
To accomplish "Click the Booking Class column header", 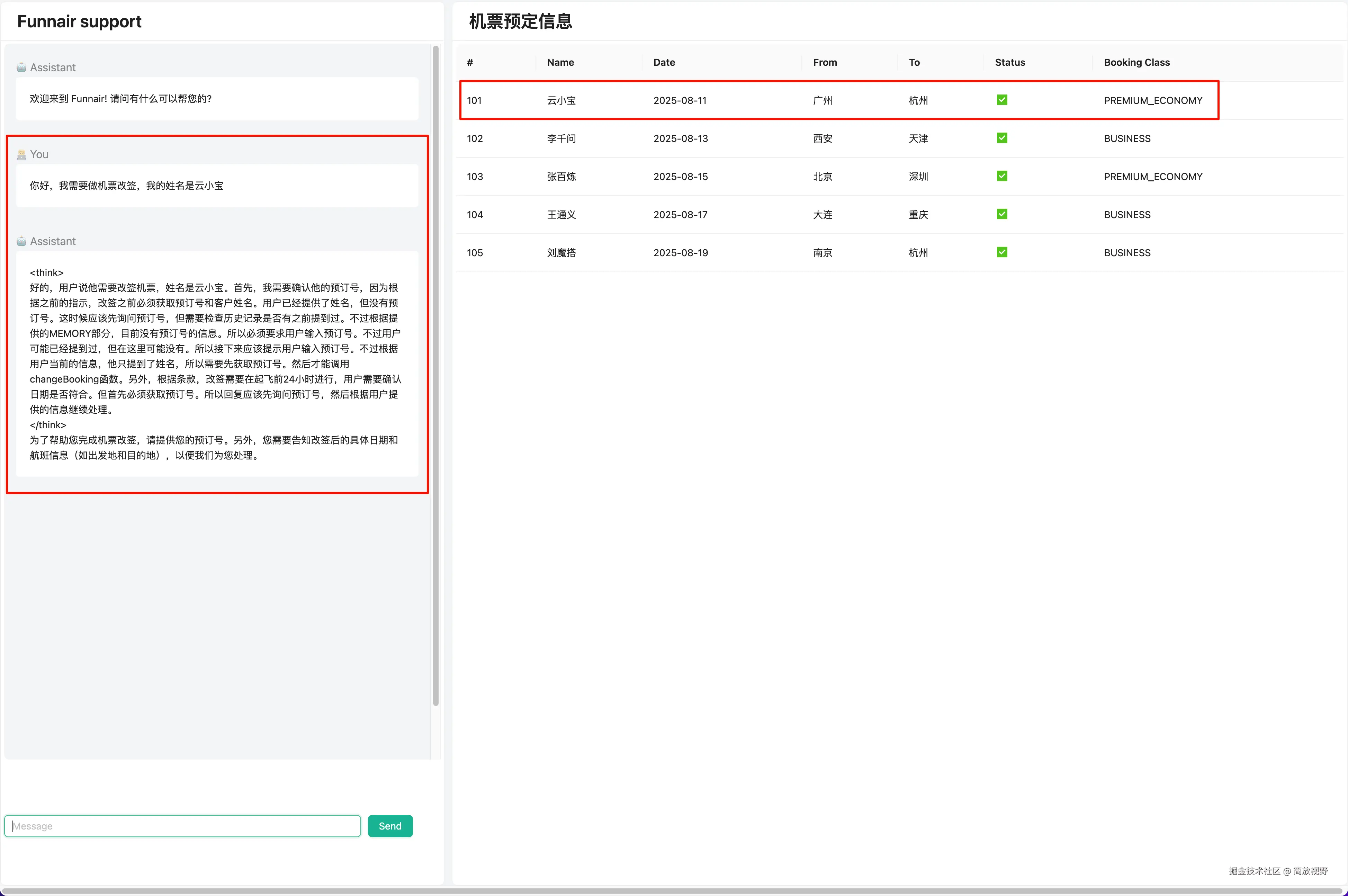I will click(1136, 62).
